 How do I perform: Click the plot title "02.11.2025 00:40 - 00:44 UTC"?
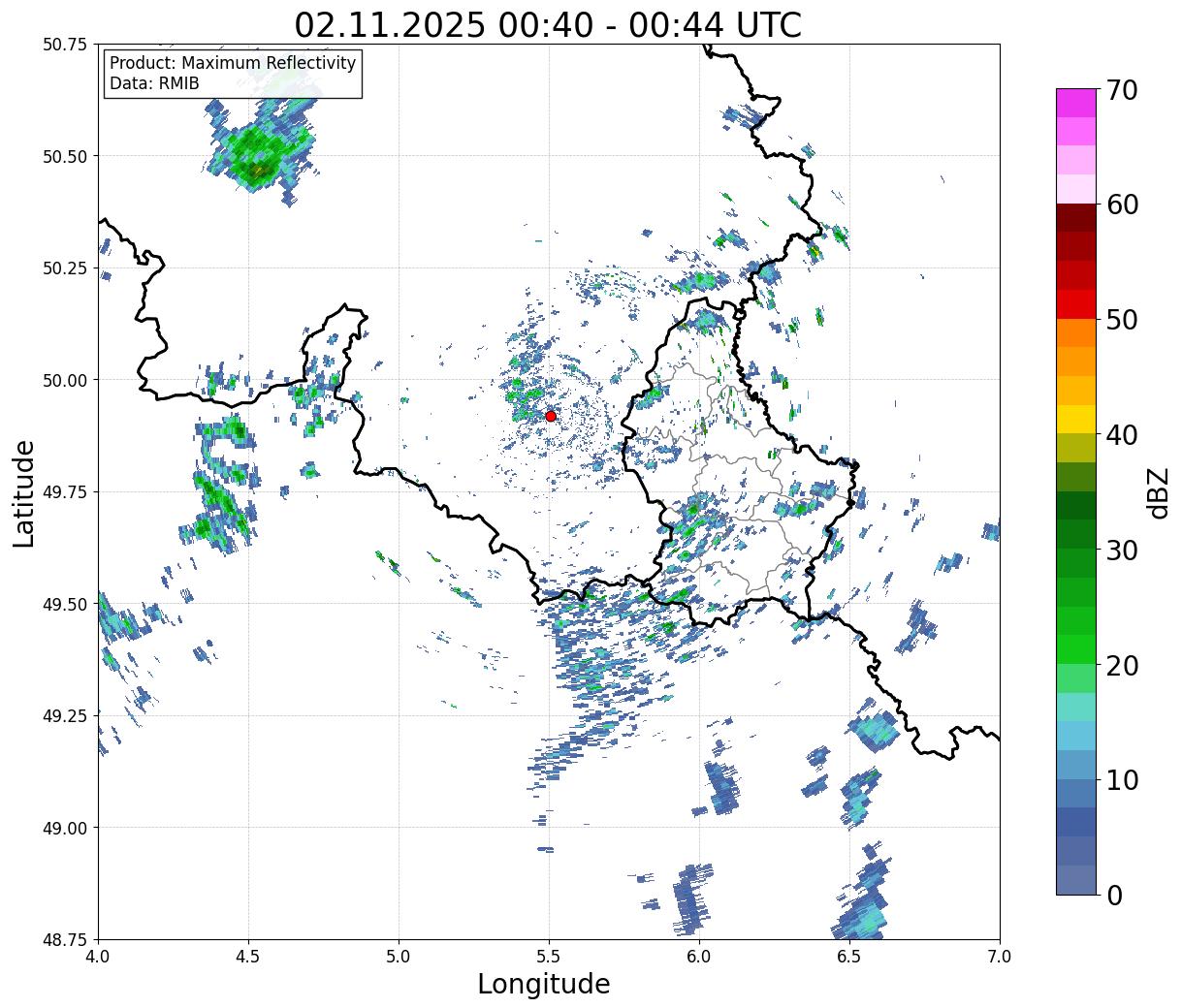[548, 24]
